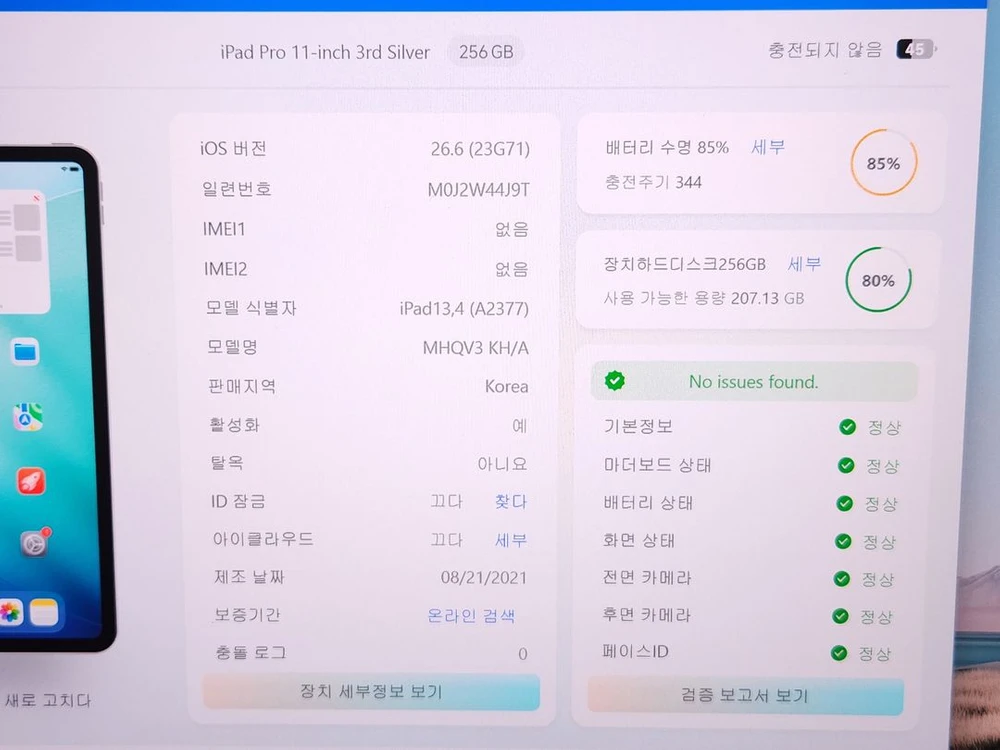Image resolution: width=1000 pixels, height=750 pixels.
Task: Click the 정상 status for 페이스ID
Action: click(875, 654)
